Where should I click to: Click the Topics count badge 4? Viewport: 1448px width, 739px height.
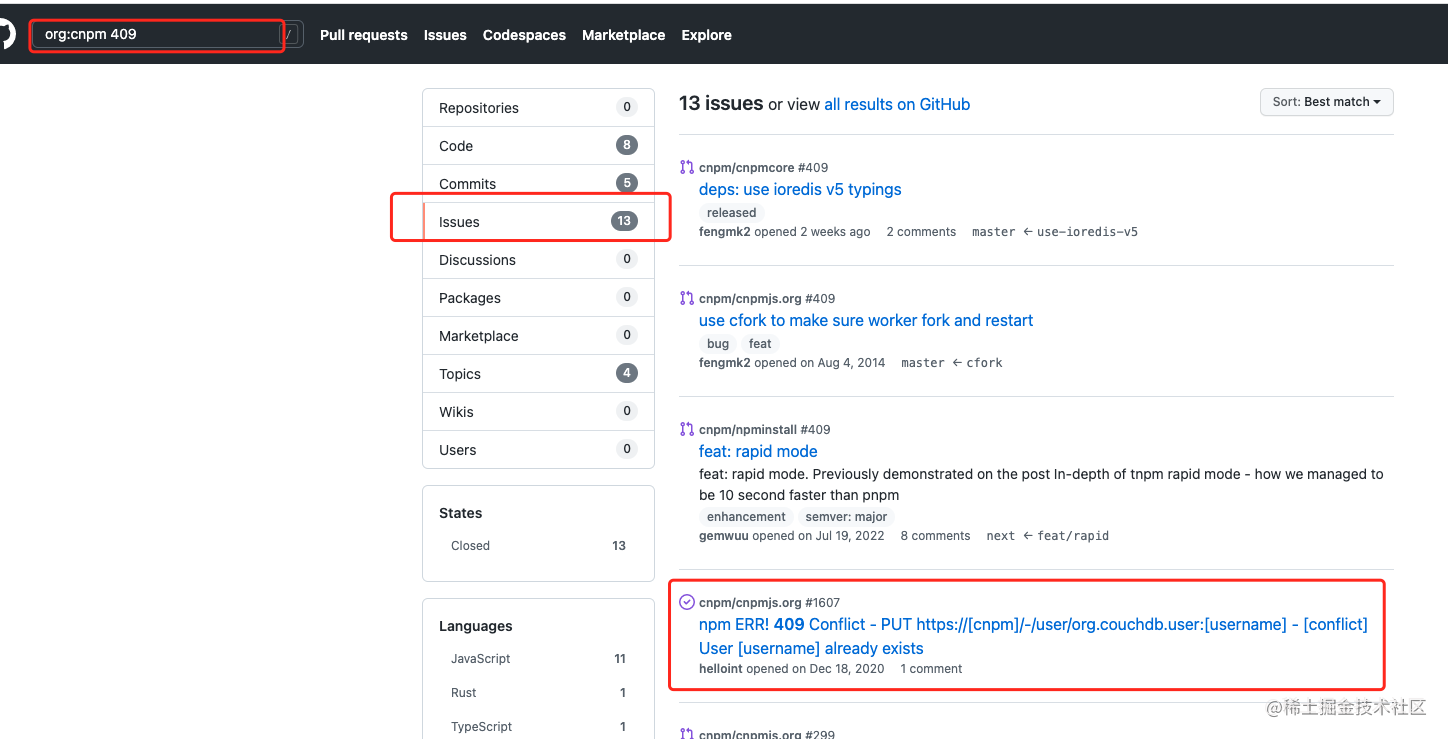pos(627,373)
